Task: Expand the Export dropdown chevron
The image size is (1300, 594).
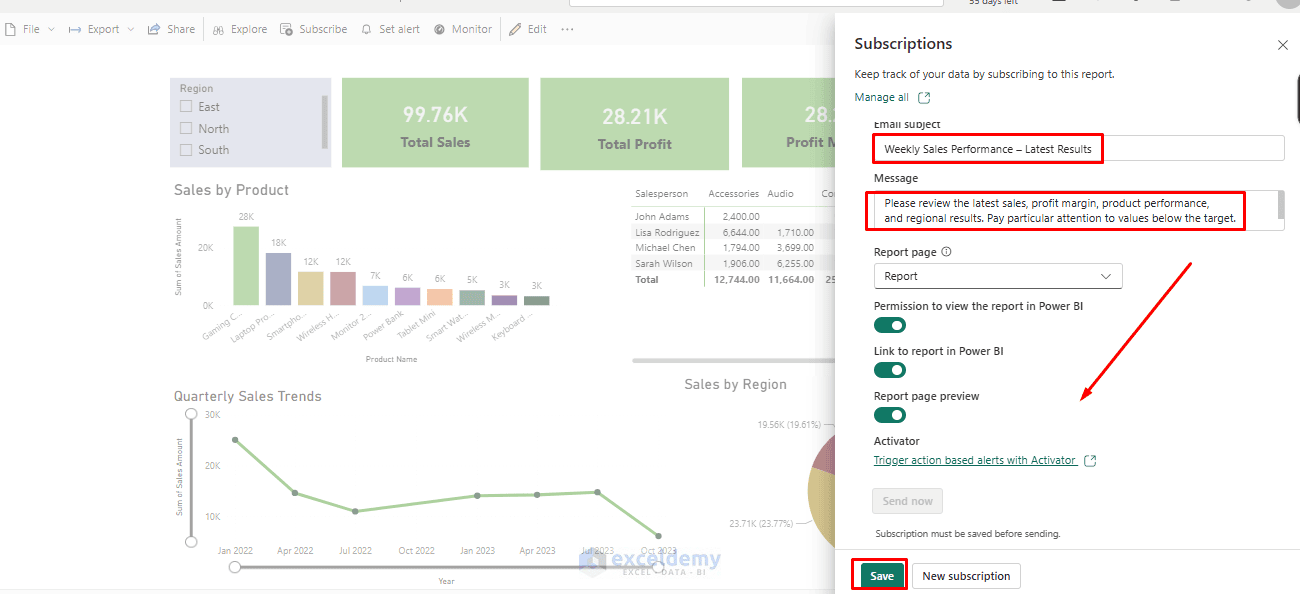Action: [130, 30]
